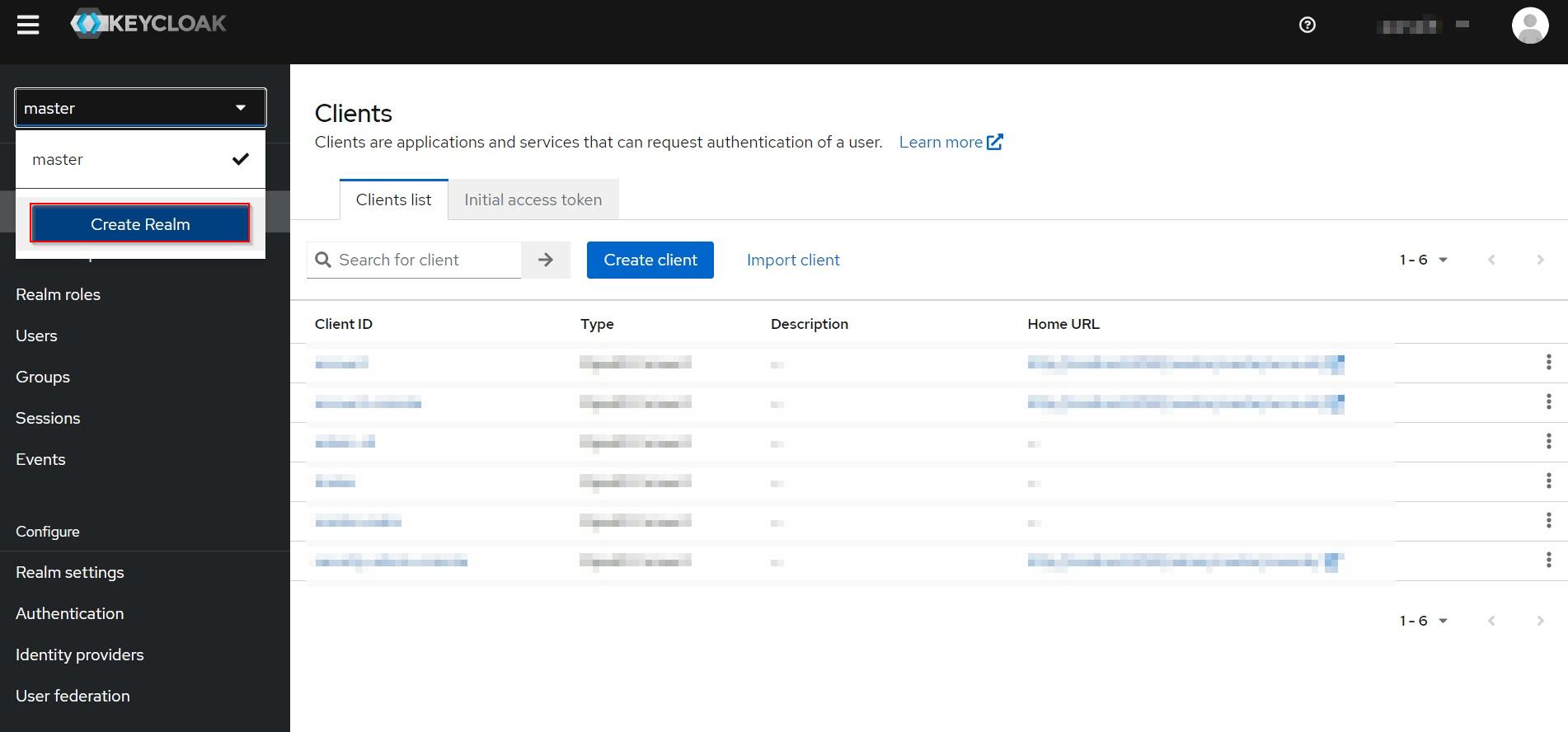Viewport: 1568px width, 732px height.
Task: Open Identity providers in sidebar
Action: [80, 655]
